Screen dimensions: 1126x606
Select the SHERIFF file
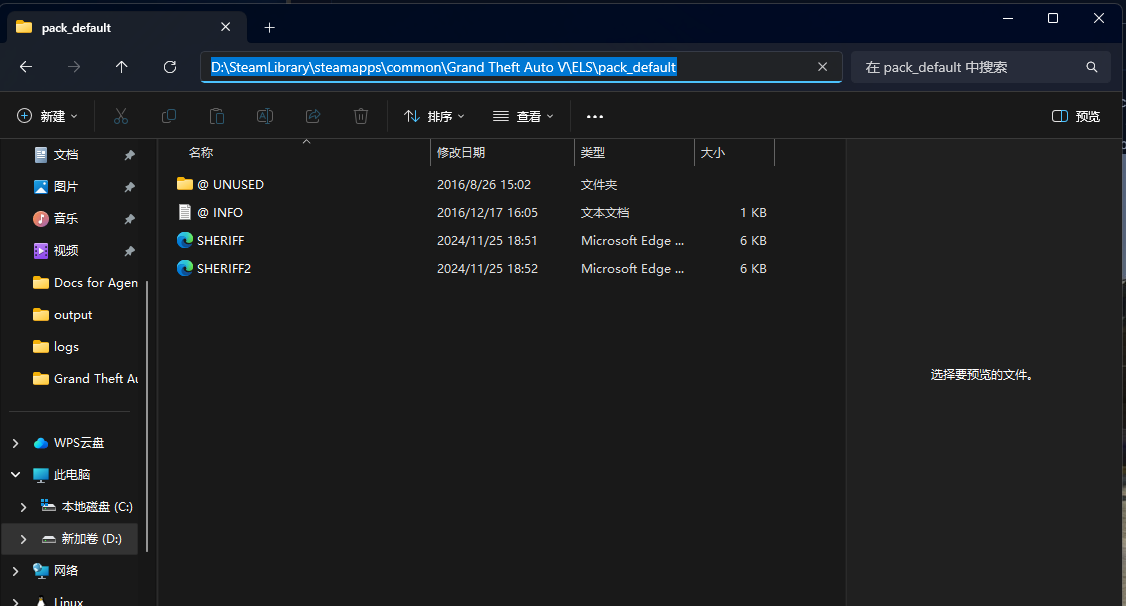(x=474, y=241)
